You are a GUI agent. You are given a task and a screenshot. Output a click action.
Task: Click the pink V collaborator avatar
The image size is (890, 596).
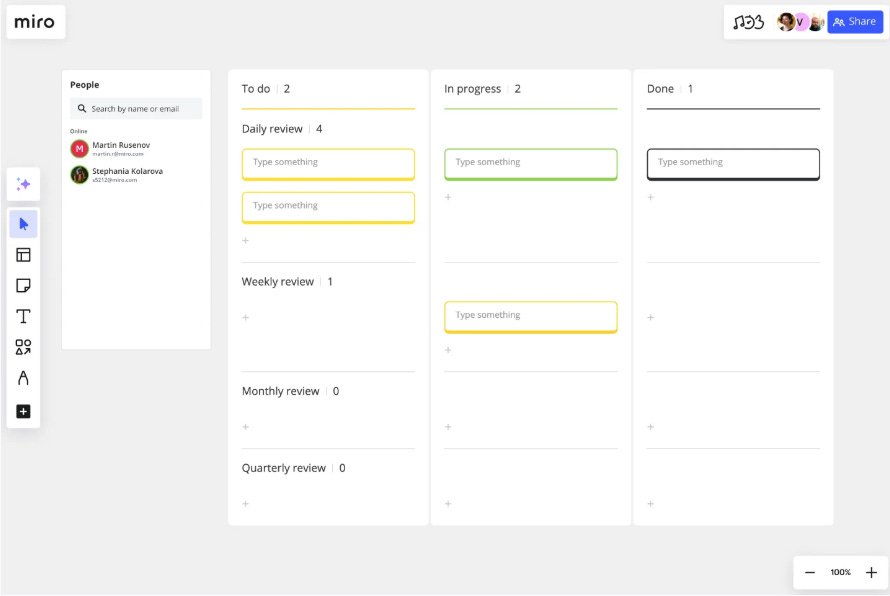coord(800,22)
